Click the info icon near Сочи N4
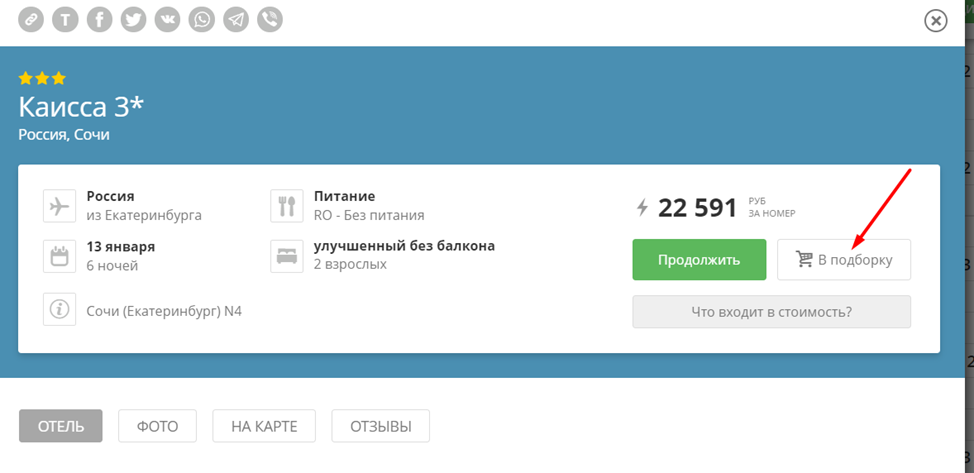Screen dimensions: 974x473 click(59, 310)
